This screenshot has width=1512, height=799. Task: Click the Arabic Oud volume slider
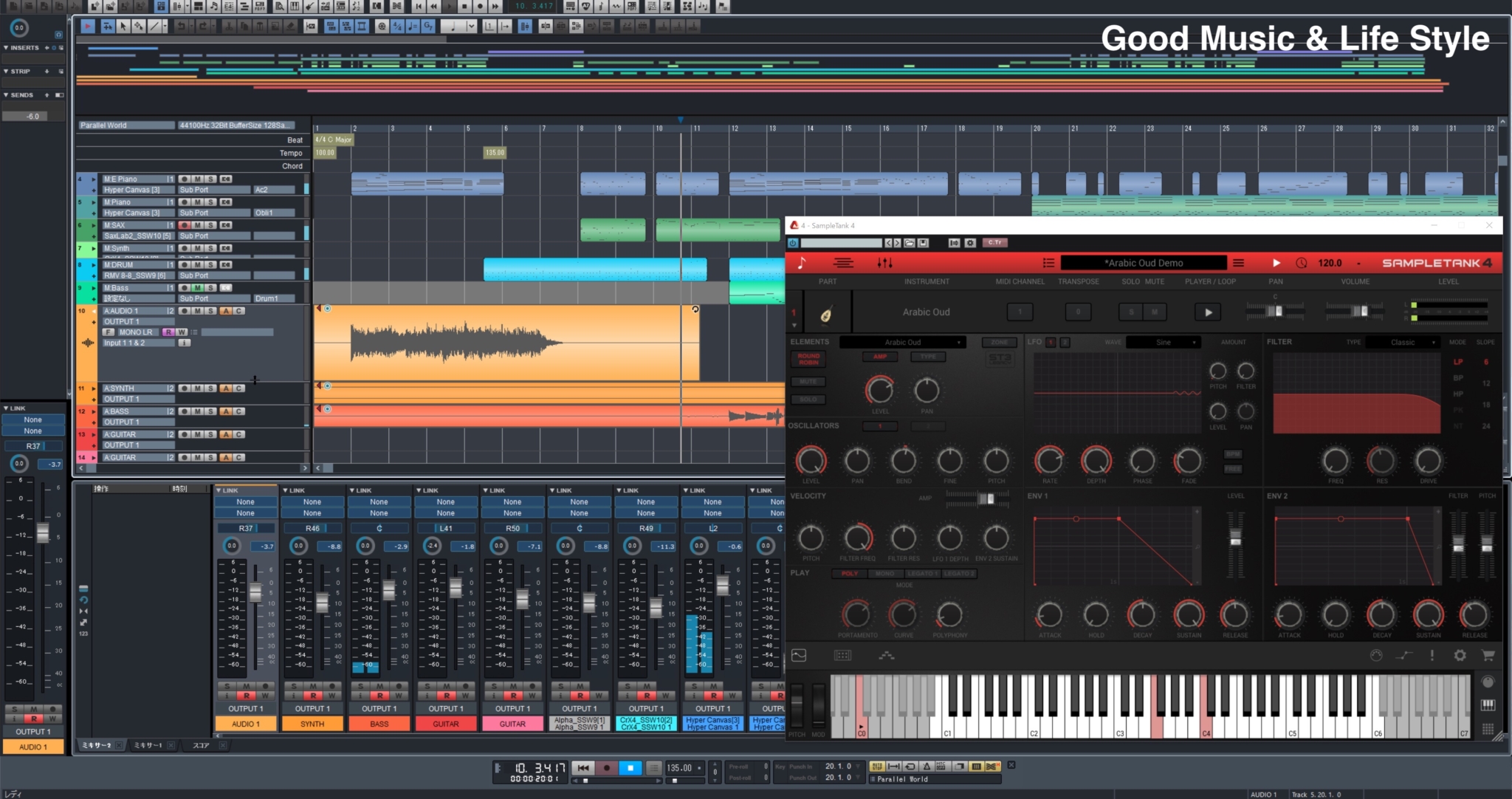tap(1358, 311)
